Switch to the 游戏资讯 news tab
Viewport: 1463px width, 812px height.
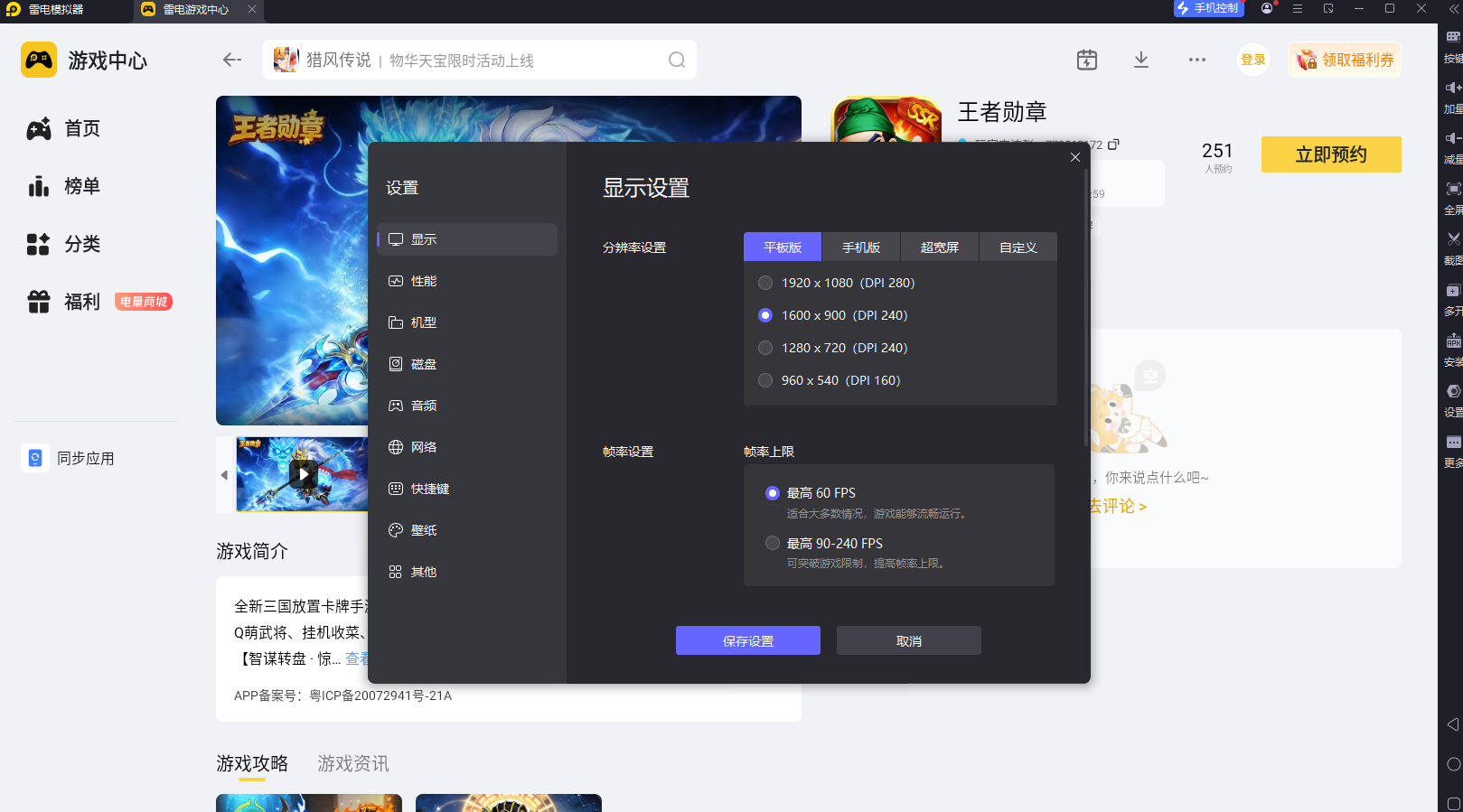(x=353, y=764)
